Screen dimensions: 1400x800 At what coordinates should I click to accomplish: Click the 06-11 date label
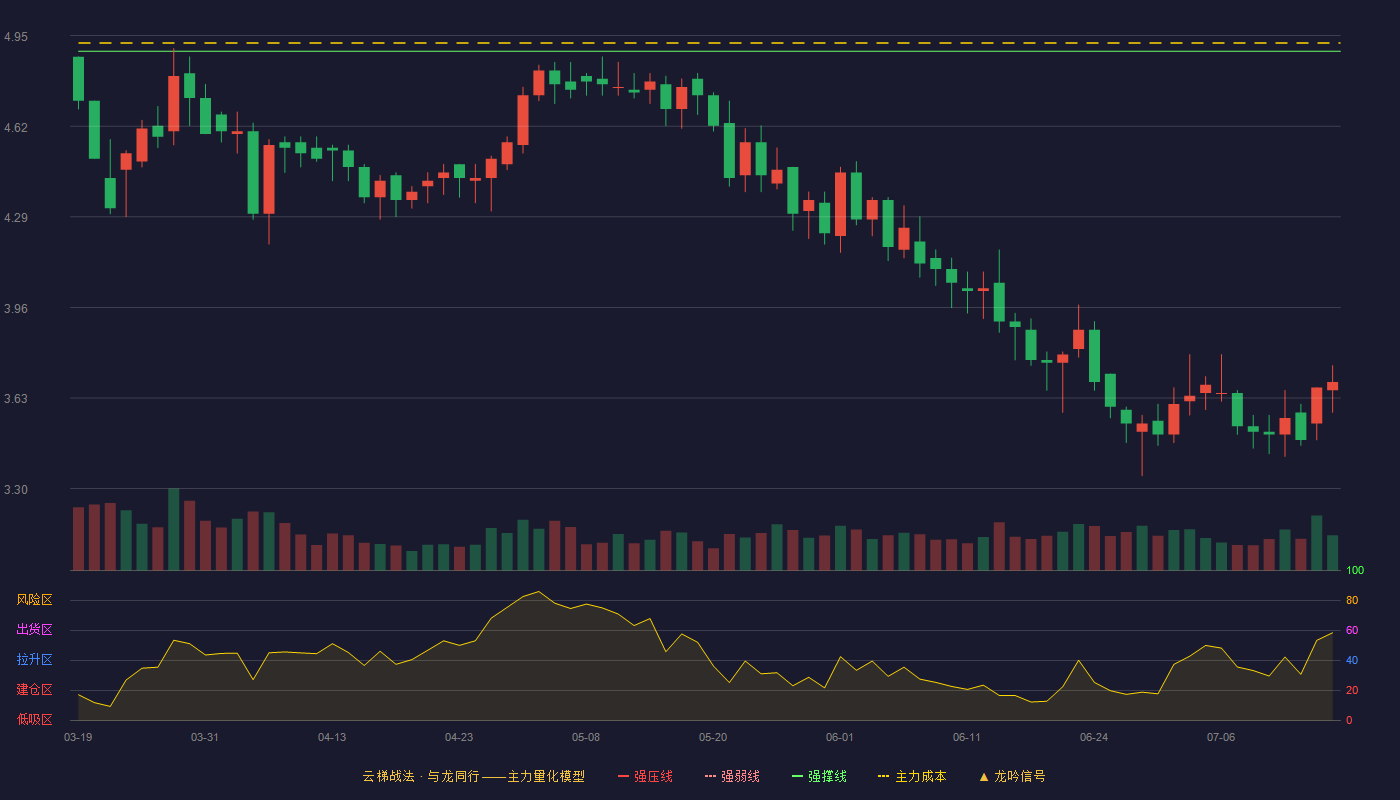pyautogui.click(x=967, y=737)
